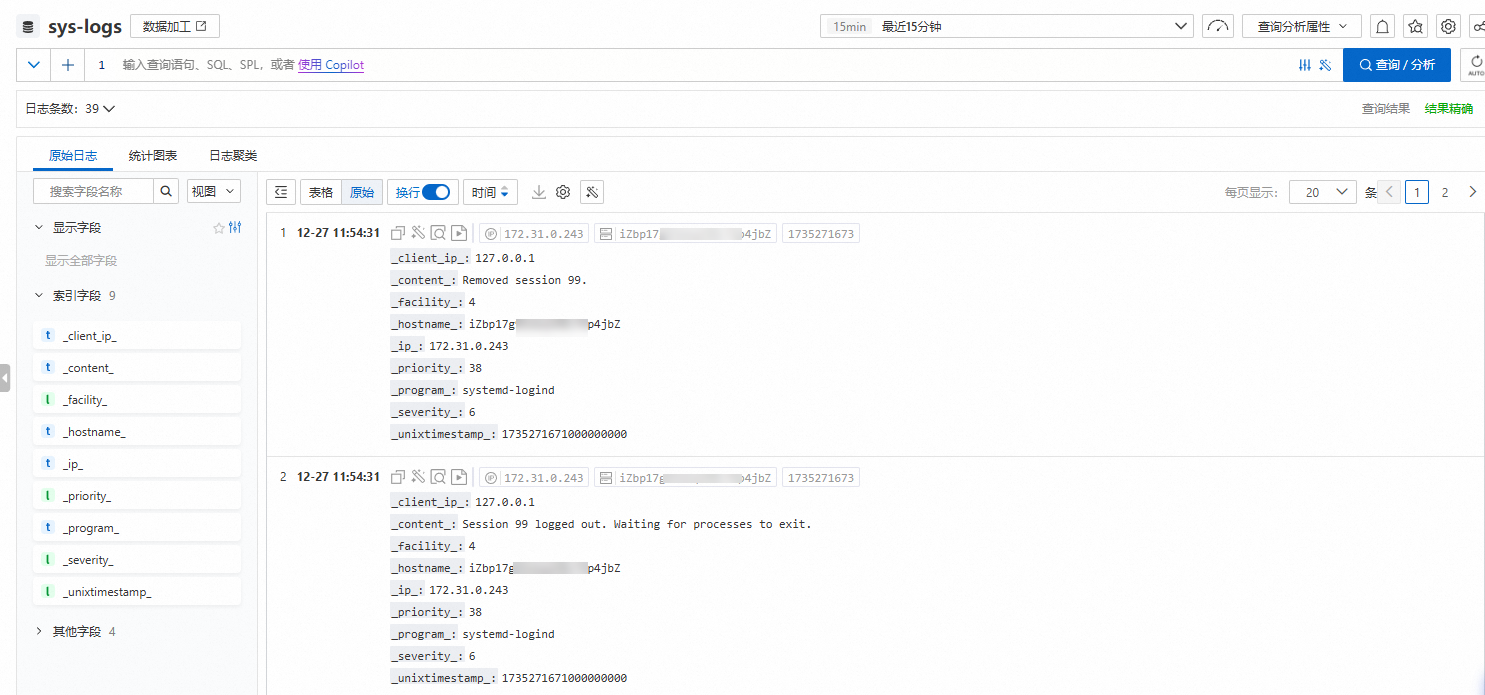Open the per-page 20 rows dropdown

pyautogui.click(x=1322, y=192)
